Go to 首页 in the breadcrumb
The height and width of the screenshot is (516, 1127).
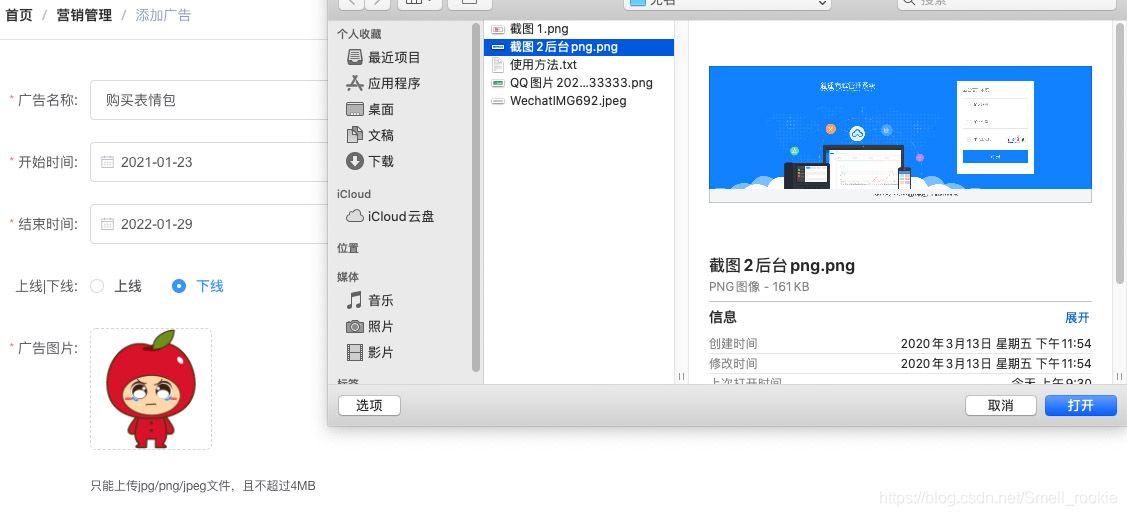coord(19,15)
